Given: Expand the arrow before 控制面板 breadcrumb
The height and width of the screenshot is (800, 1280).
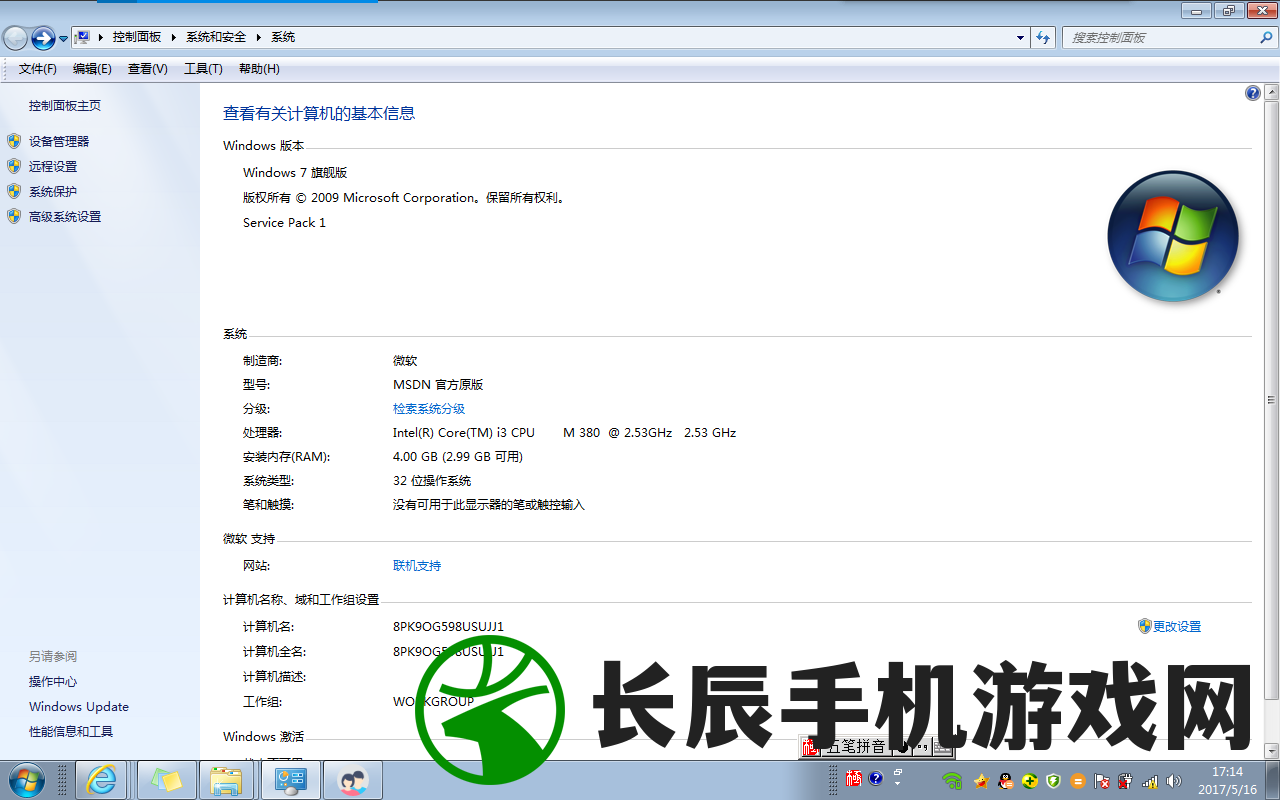Looking at the screenshot, I should (101, 37).
